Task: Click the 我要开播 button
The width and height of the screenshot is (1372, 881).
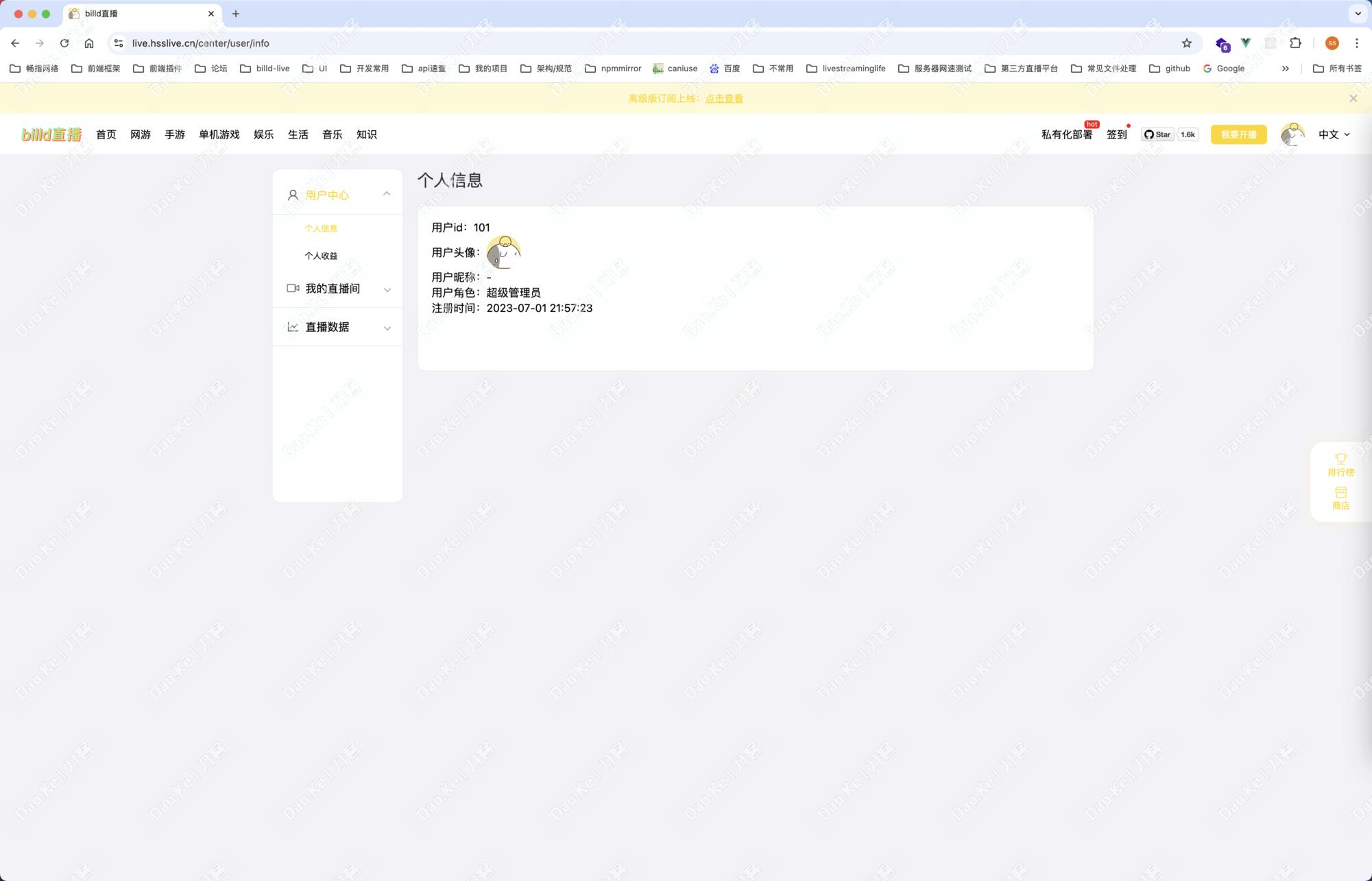Action: point(1238,134)
